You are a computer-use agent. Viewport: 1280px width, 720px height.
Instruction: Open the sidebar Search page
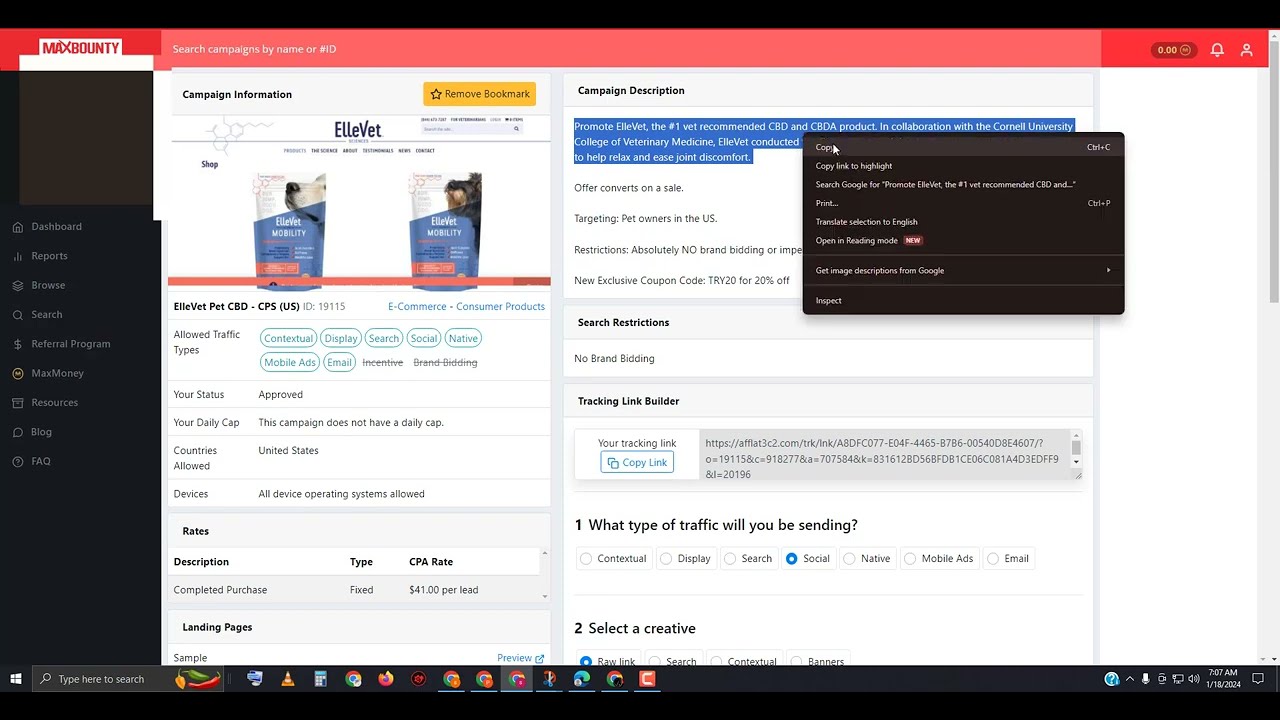tap(46, 314)
